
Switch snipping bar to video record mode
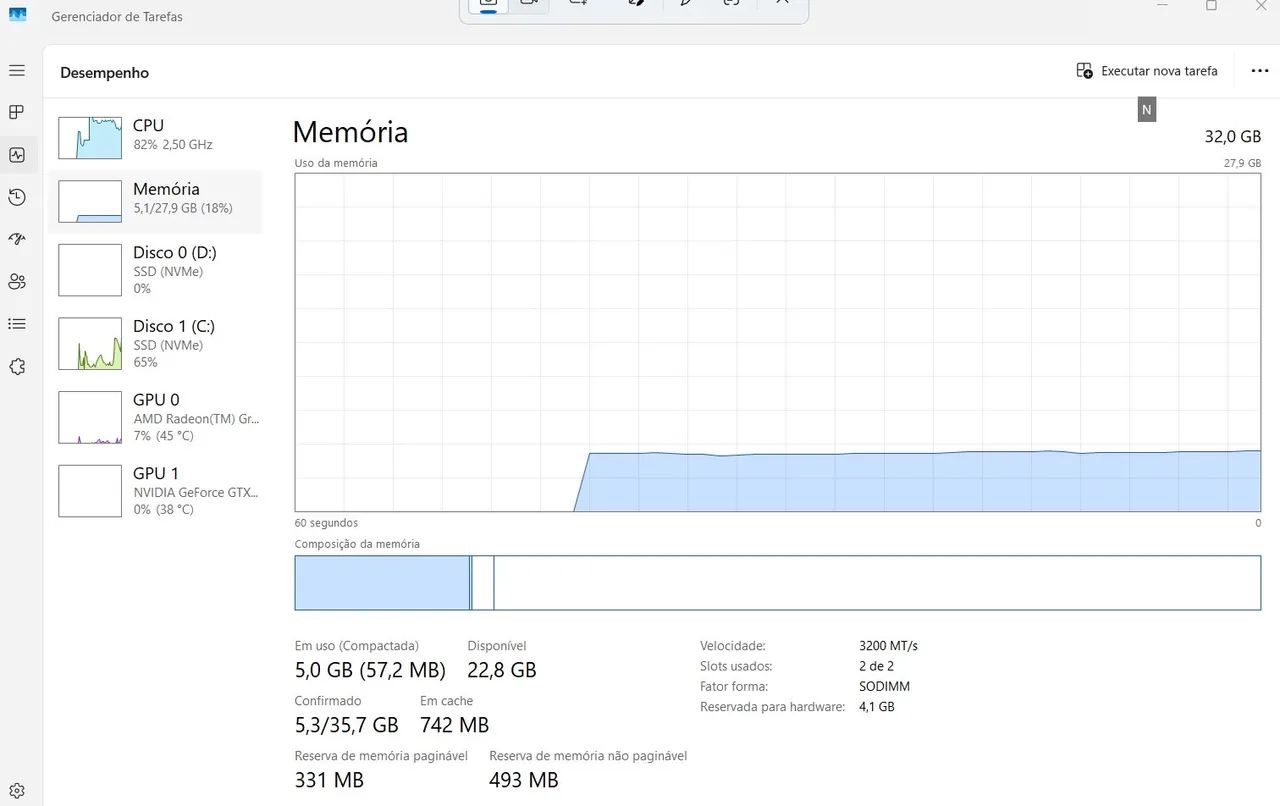tap(529, 3)
